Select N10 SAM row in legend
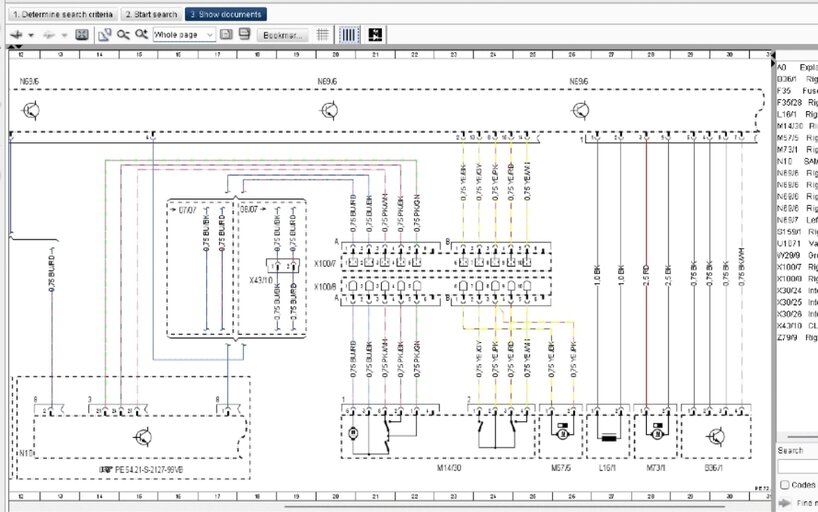This screenshot has height=512, width=818. pos(797,161)
